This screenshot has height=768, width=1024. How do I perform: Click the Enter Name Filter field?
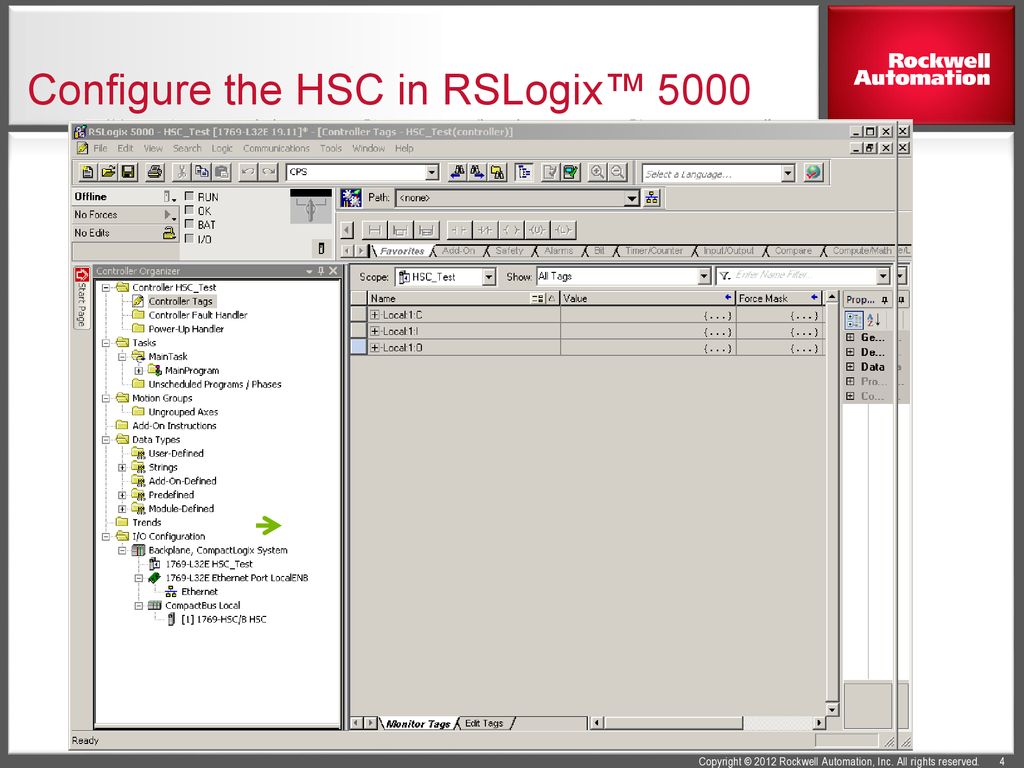tap(803, 276)
